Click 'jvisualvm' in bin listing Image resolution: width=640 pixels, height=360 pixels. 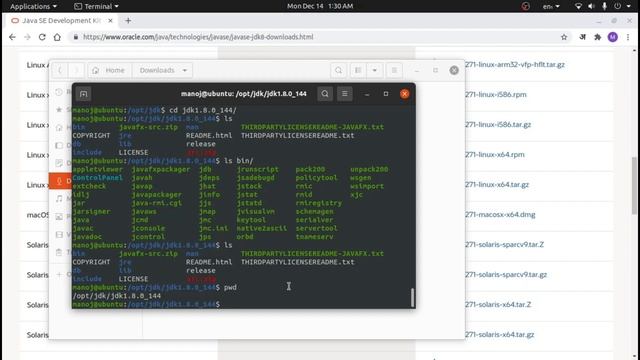(x=256, y=211)
